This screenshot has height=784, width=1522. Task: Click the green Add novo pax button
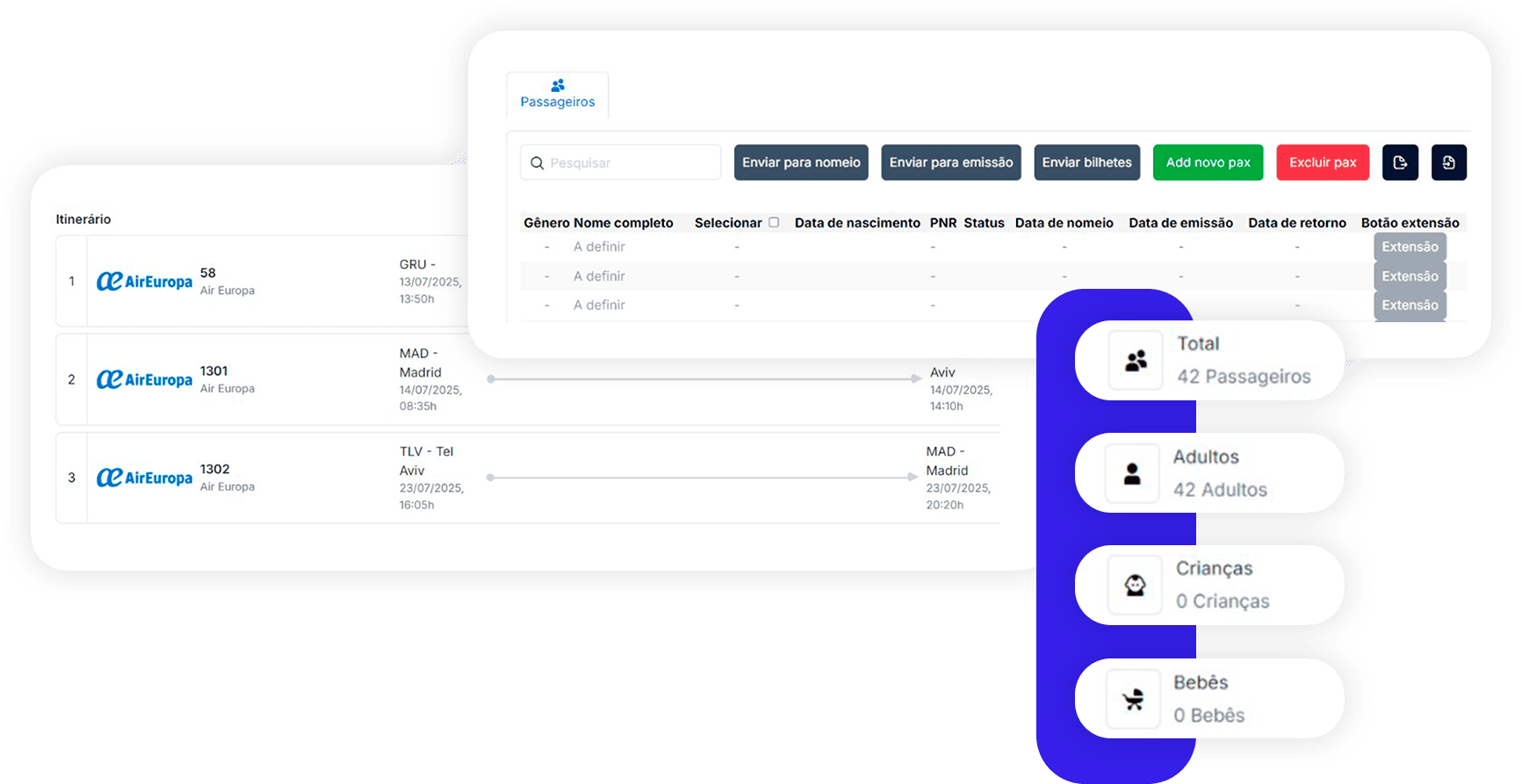1208,162
